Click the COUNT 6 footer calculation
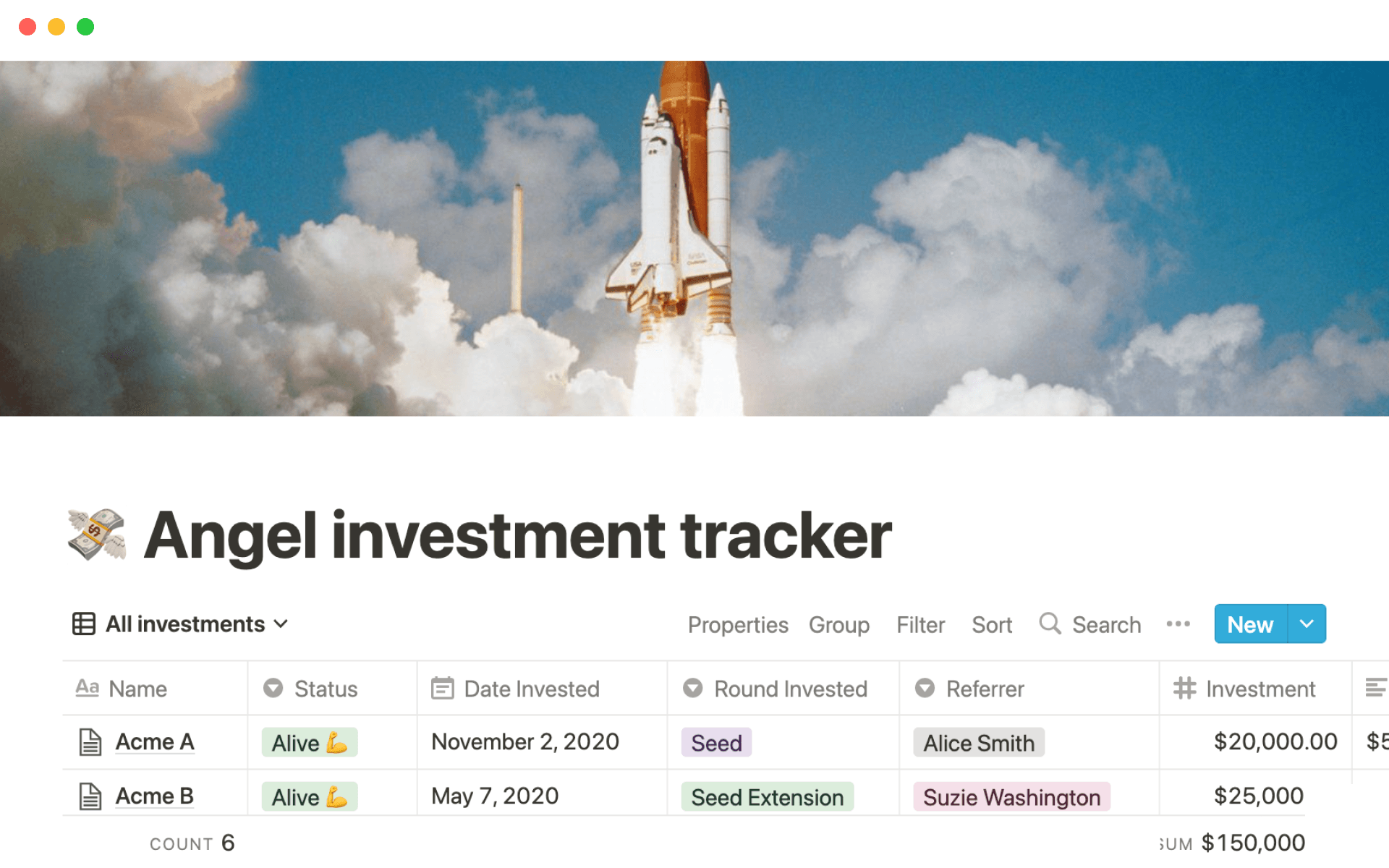The image size is (1389, 868). pos(192,843)
